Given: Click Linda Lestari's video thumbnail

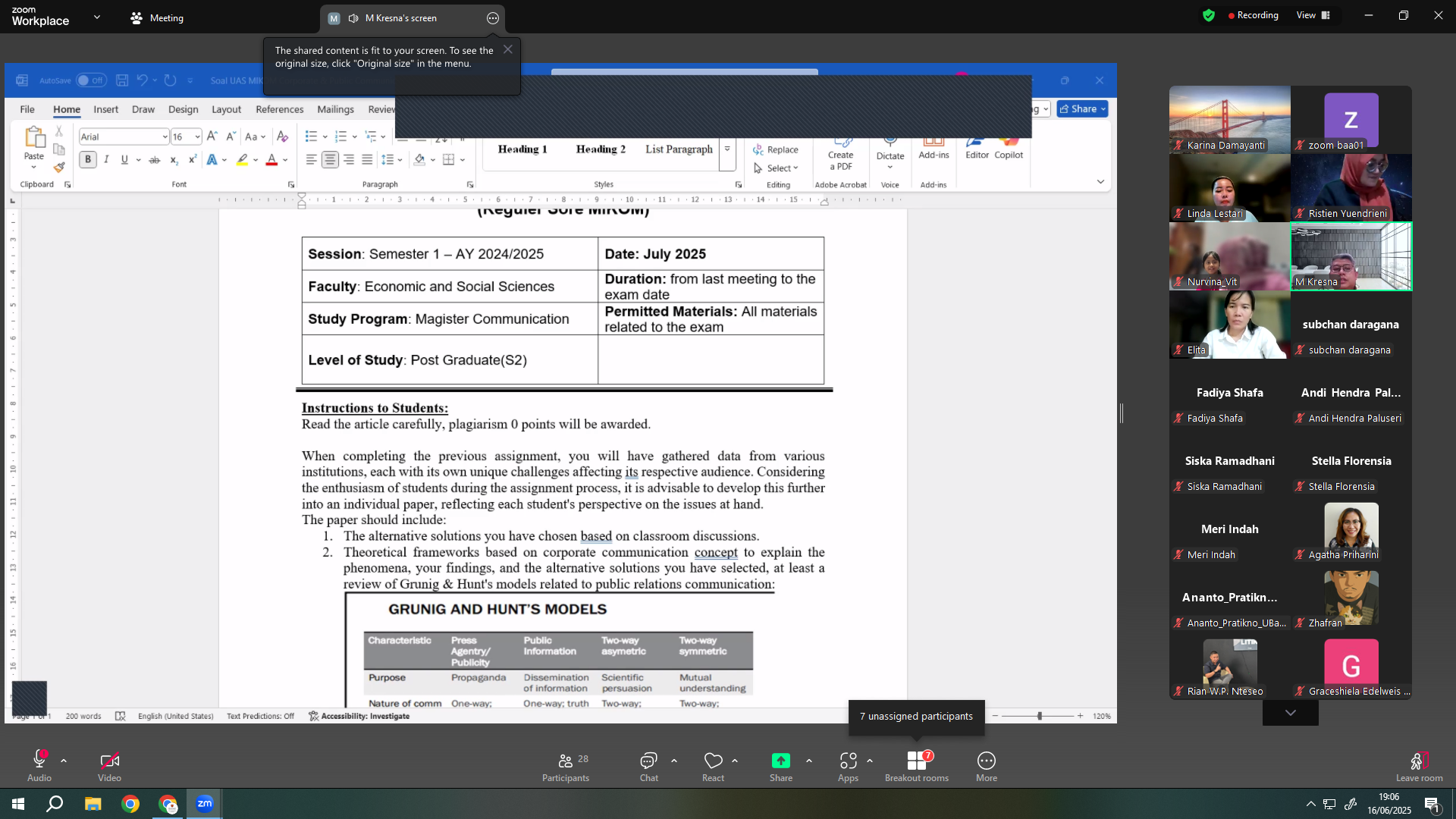Looking at the screenshot, I should 1229,187.
